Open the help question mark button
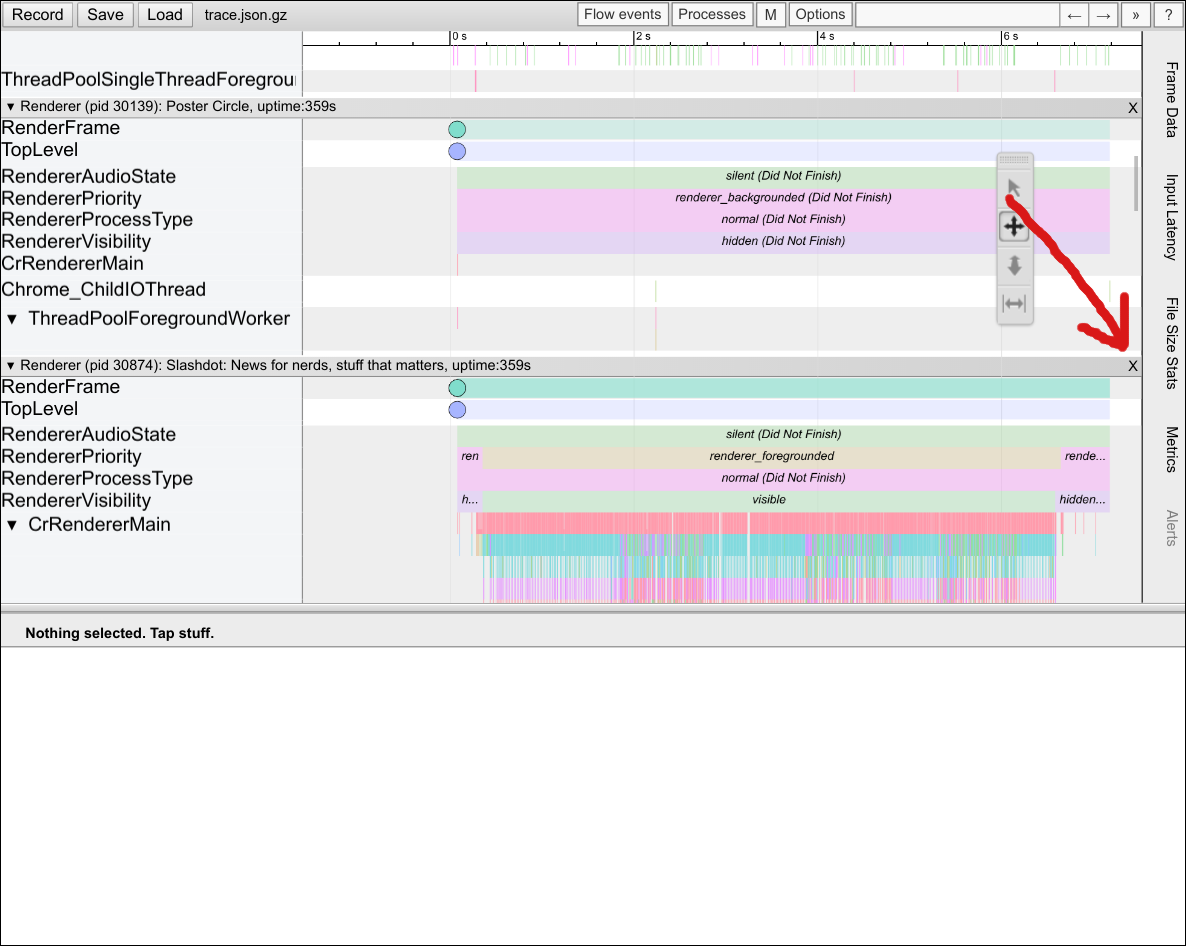 click(1167, 15)
